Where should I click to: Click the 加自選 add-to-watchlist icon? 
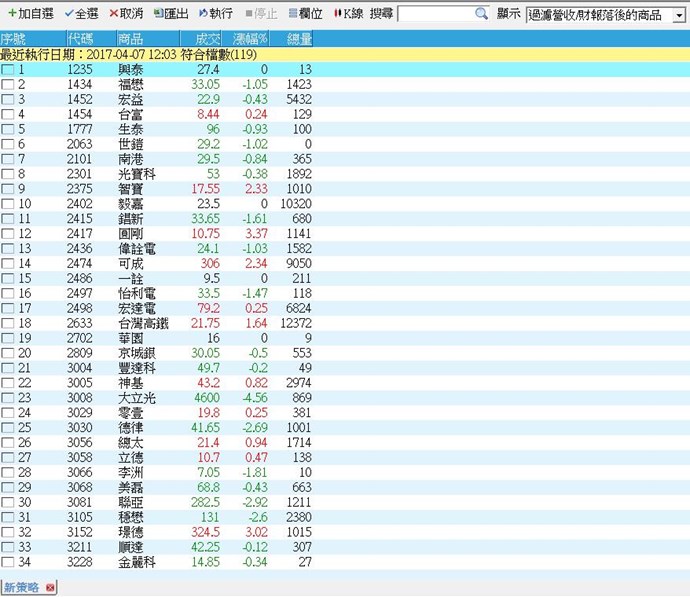11,14
